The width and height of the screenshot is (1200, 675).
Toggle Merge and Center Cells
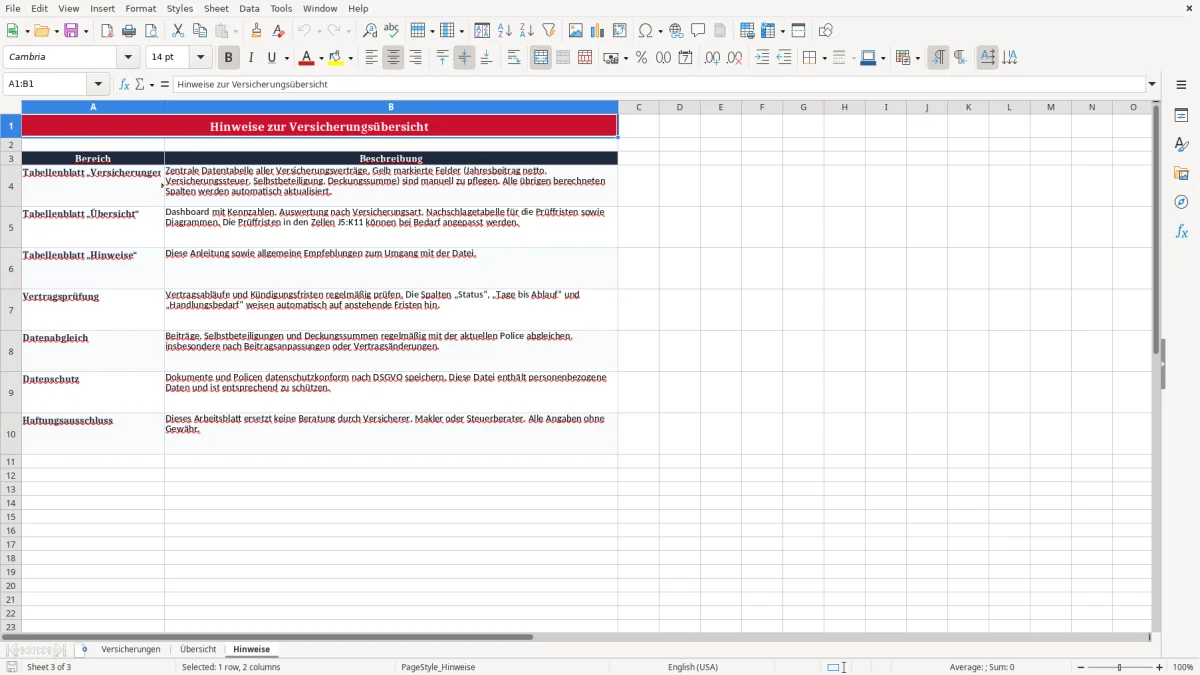pos(541,58)
